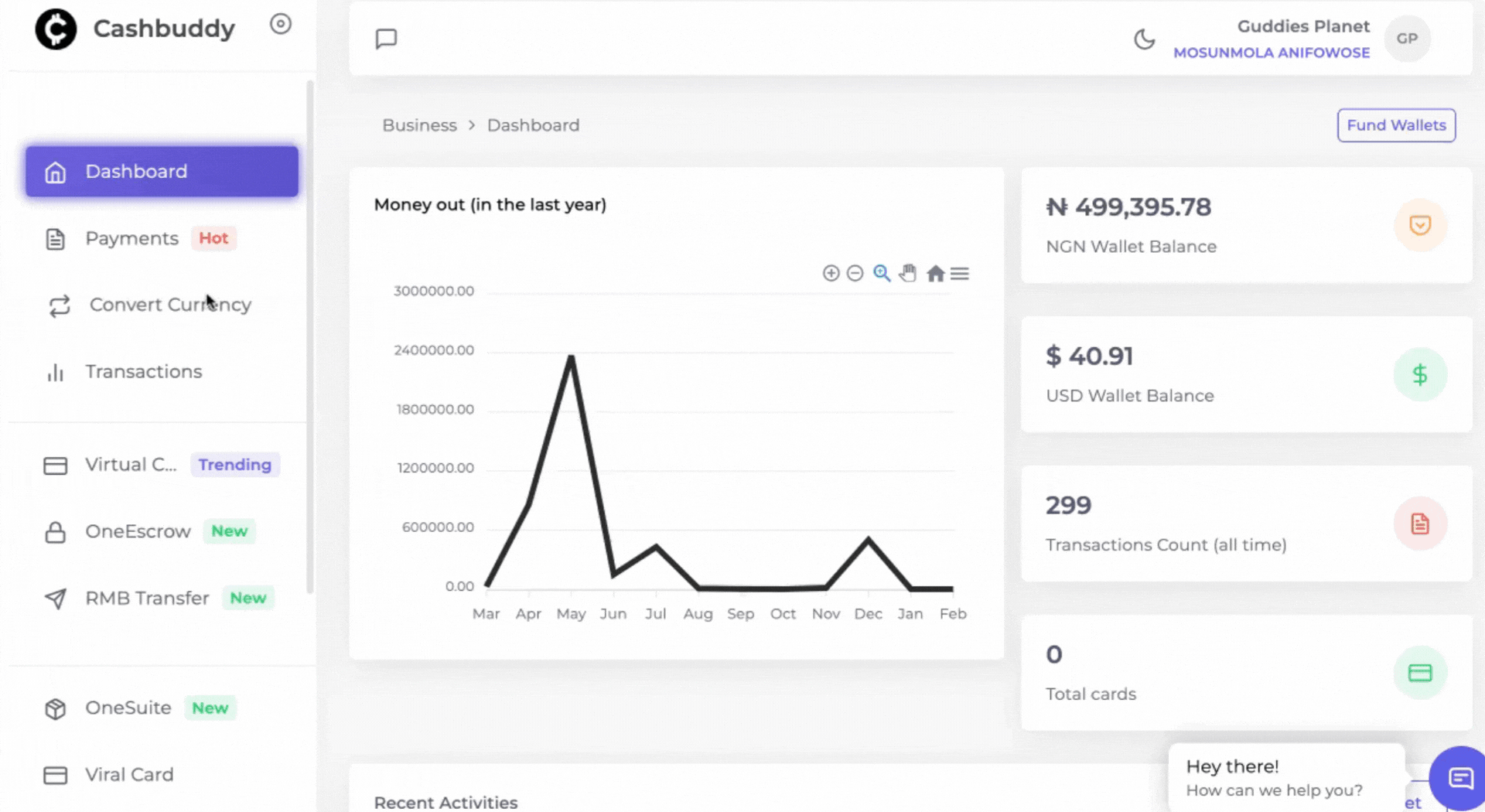Click the sidebar scrollbar

coord(310,336)
